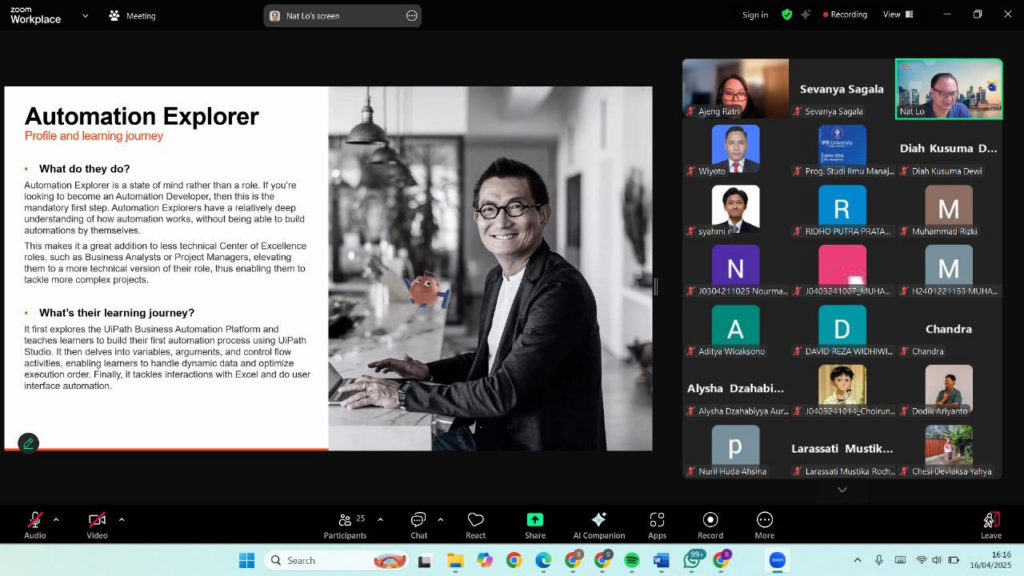Viewport: 1024px width, 576px height.
Task: Select Aditya Wicaksono participant tile
Action: pyautogui.click(x=735, y=329)
